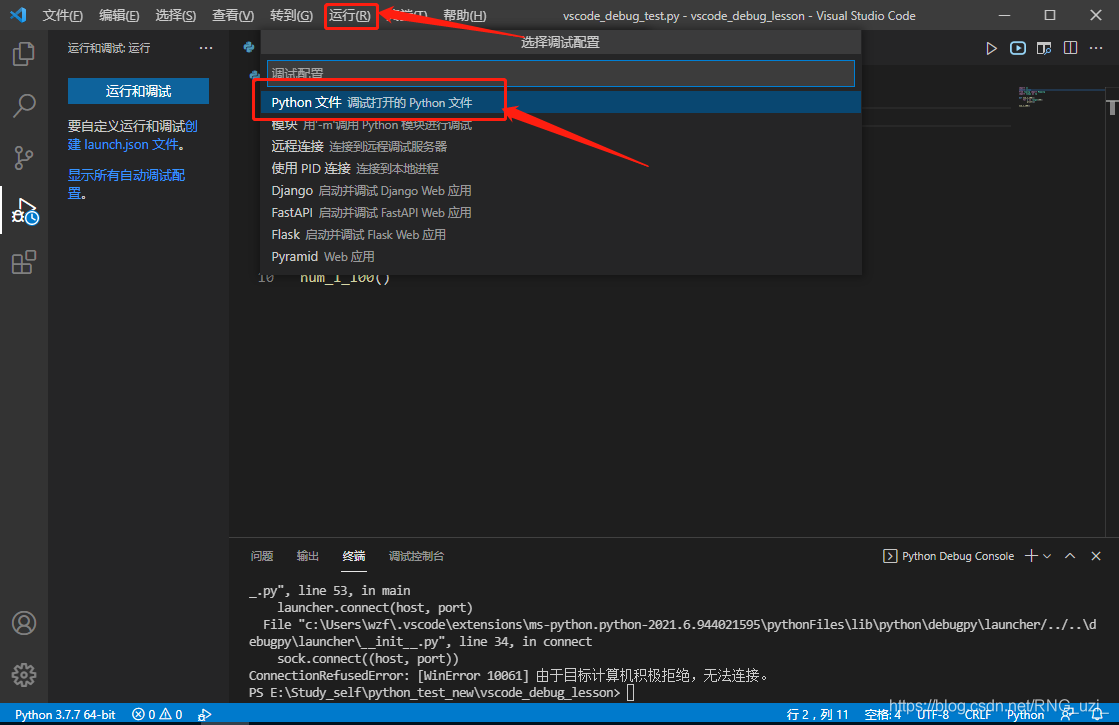Choose 使用 PID 连接 configuration
The image size is (1119, 725).
[x=560, y=168]
